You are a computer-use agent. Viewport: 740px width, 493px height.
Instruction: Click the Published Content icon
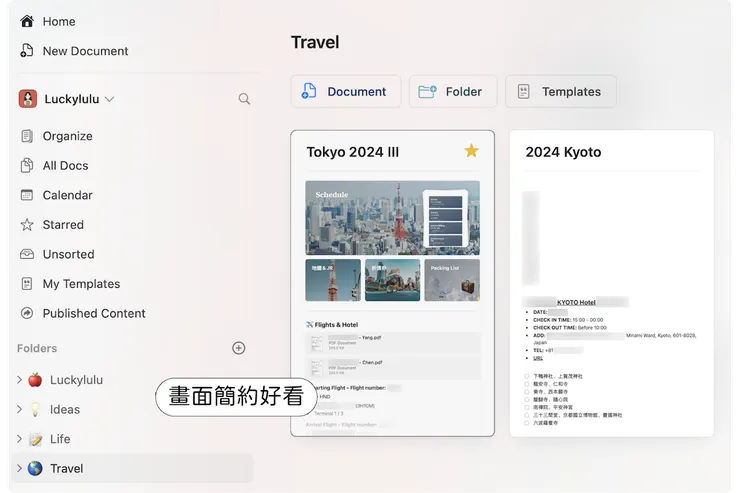point(27,313)
